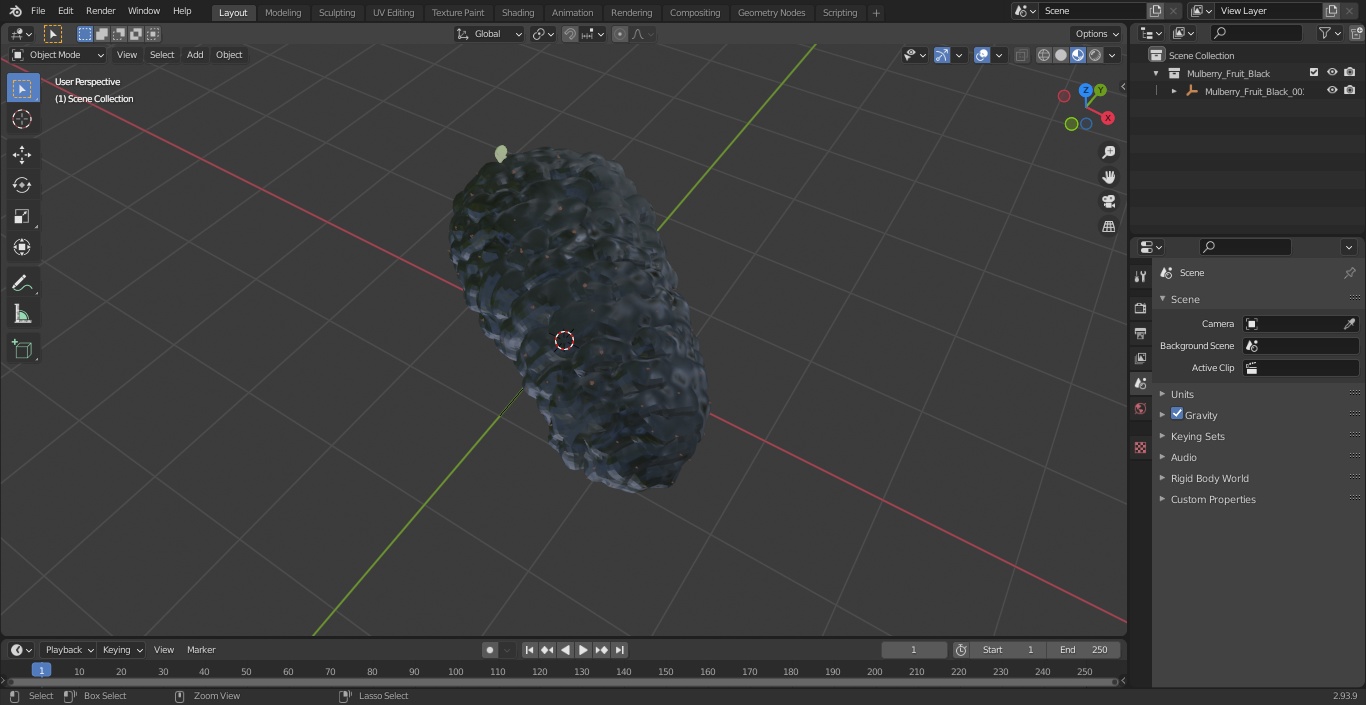Viewport: 1366px width, 705px height.
Task: Open the Render menu
Action: click(100, 11)
